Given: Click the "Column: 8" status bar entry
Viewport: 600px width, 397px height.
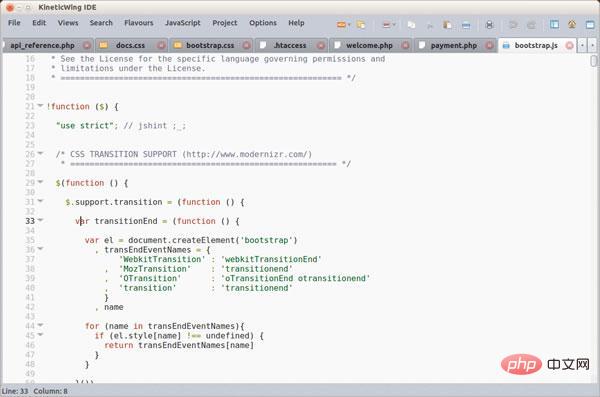Looking at the screenshot, I should (50, 391).
